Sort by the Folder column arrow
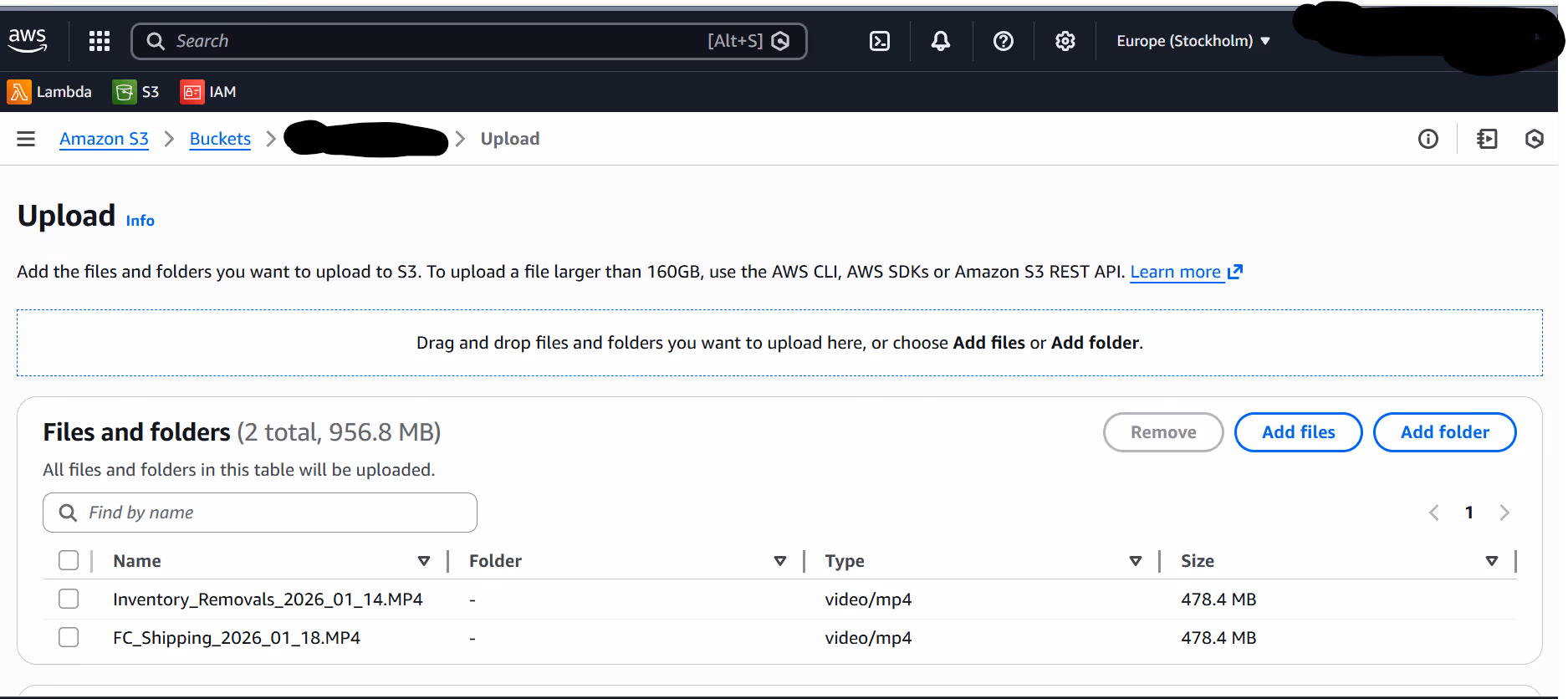 click(x=780, y=561)
